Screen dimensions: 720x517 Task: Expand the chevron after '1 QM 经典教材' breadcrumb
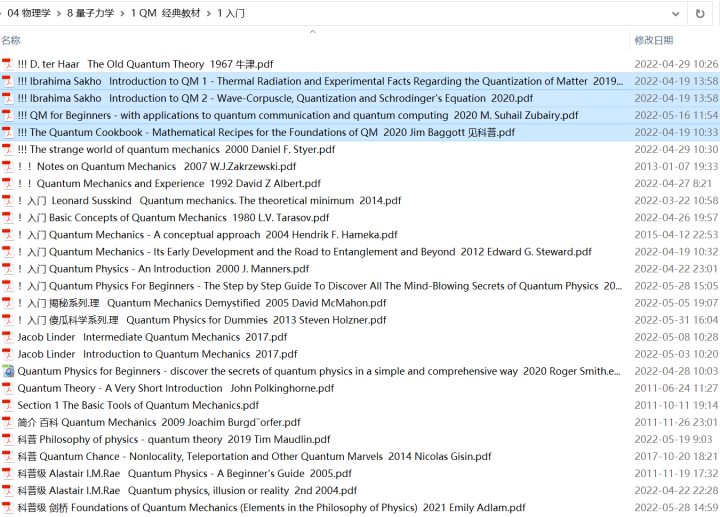click(x=208, y=14)
